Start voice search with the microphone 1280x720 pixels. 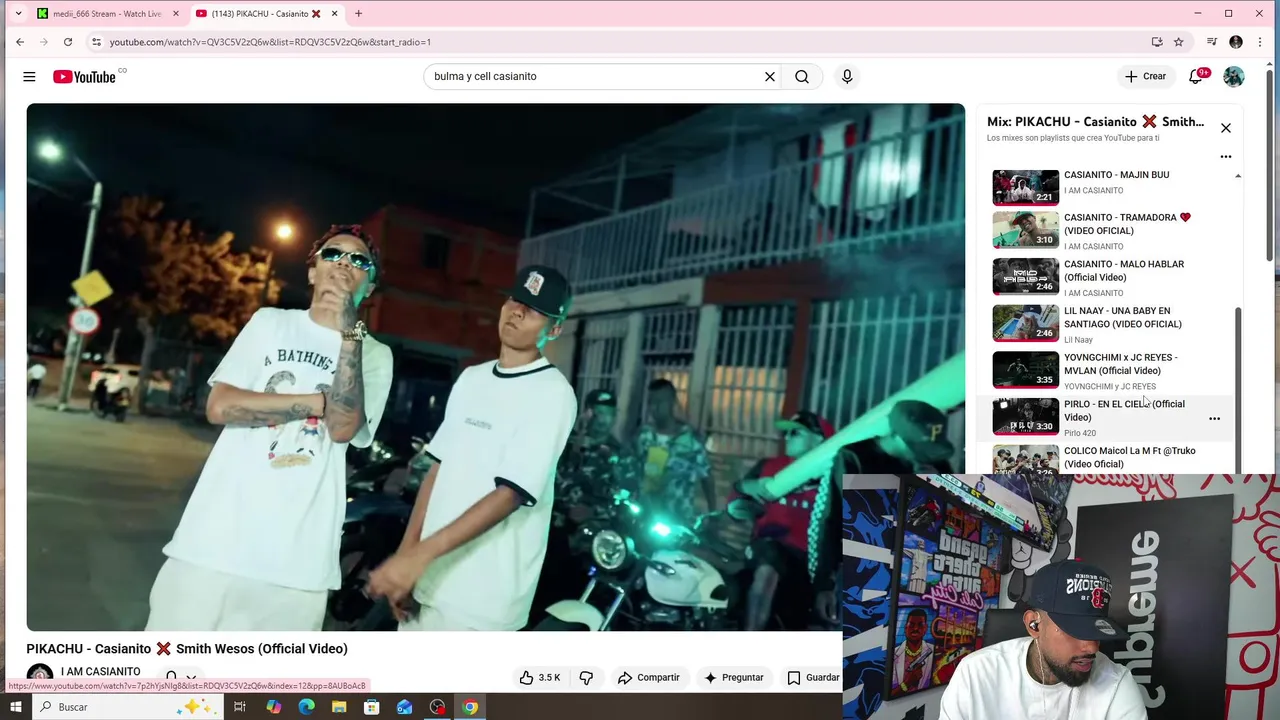click(x=847, y=76)
